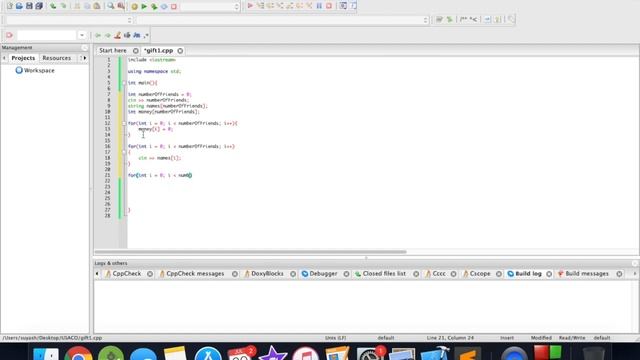
Task: Click the Abort build red square icon
Action: pos(174,7)
